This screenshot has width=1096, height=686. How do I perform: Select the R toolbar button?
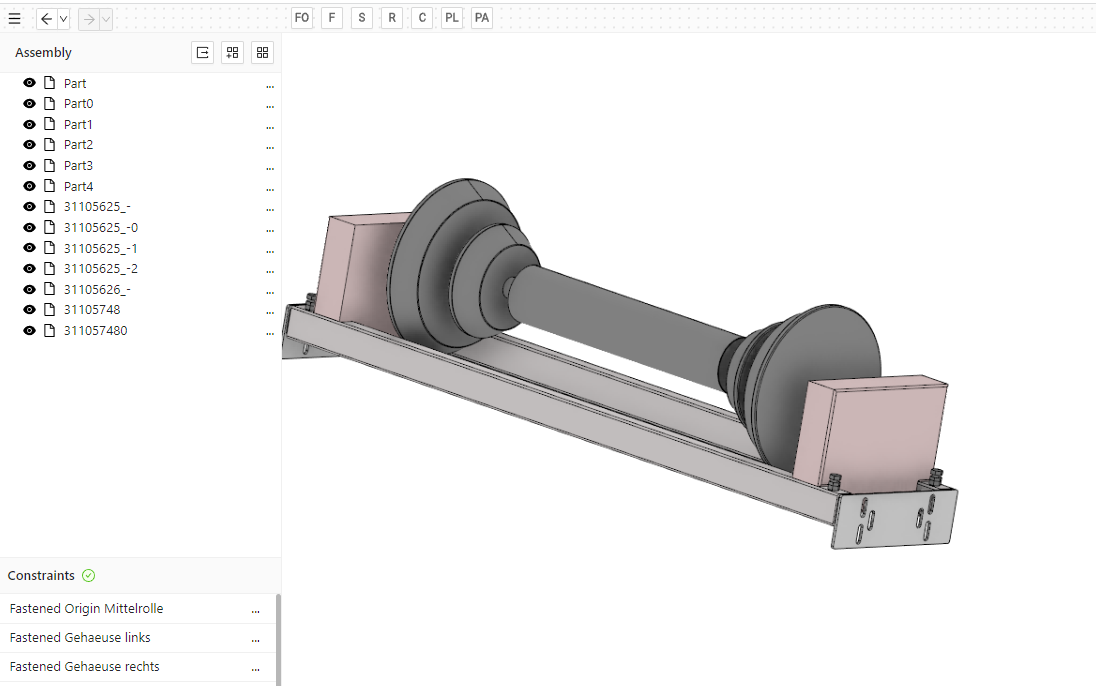click(x=392, y=18)
